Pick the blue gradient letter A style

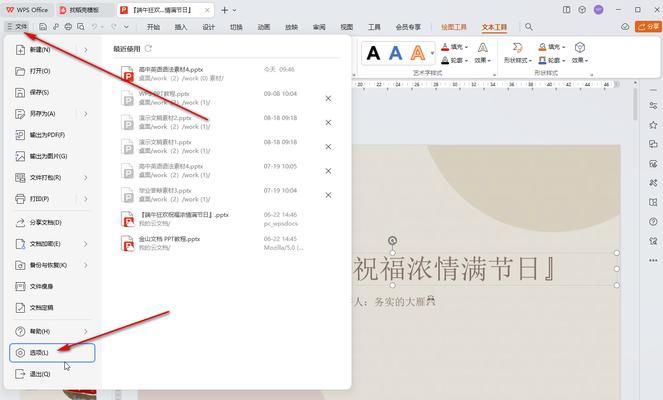coord(395,53)
